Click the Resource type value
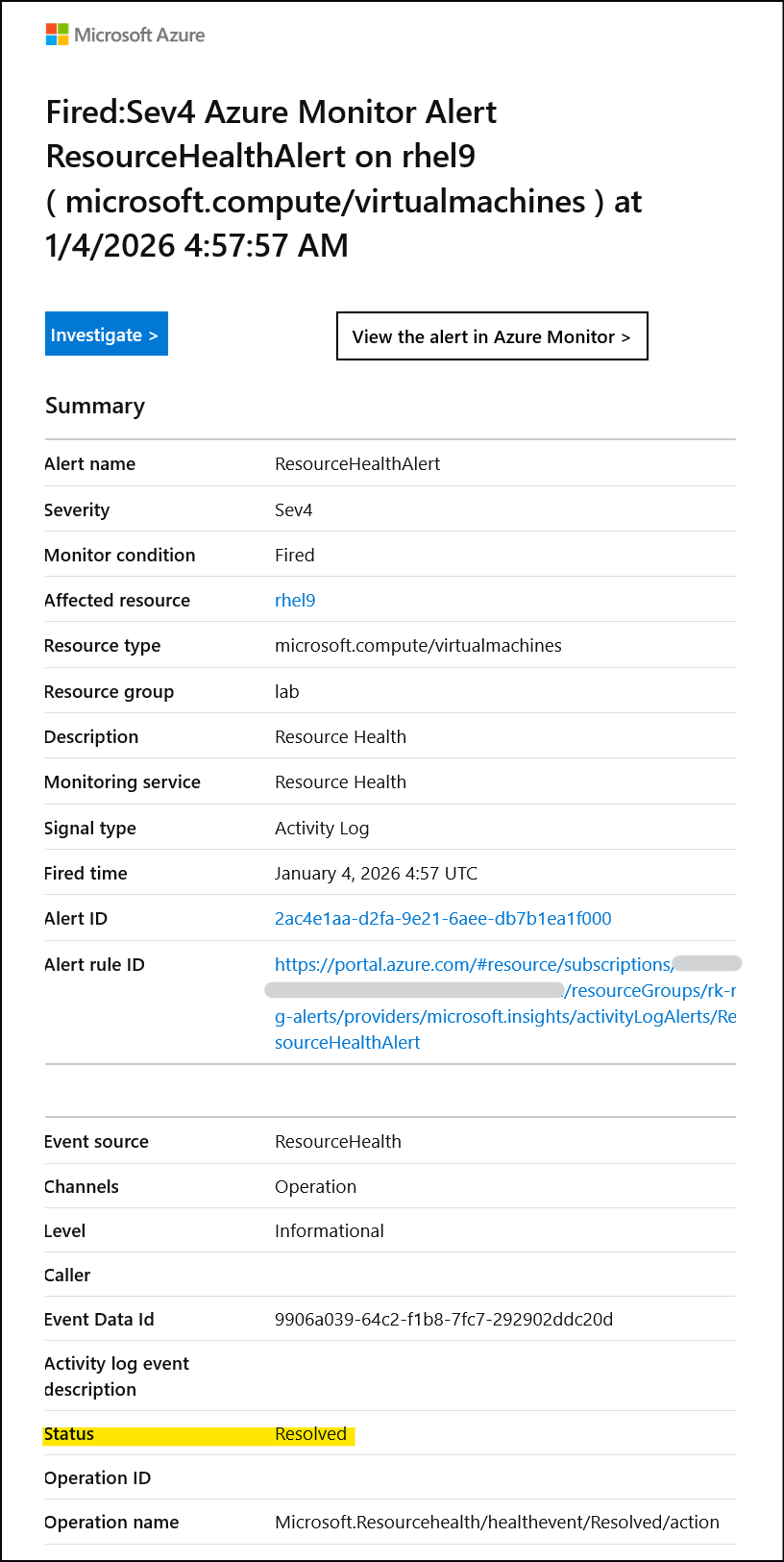The image size is (784, 1562). [418, 645]
